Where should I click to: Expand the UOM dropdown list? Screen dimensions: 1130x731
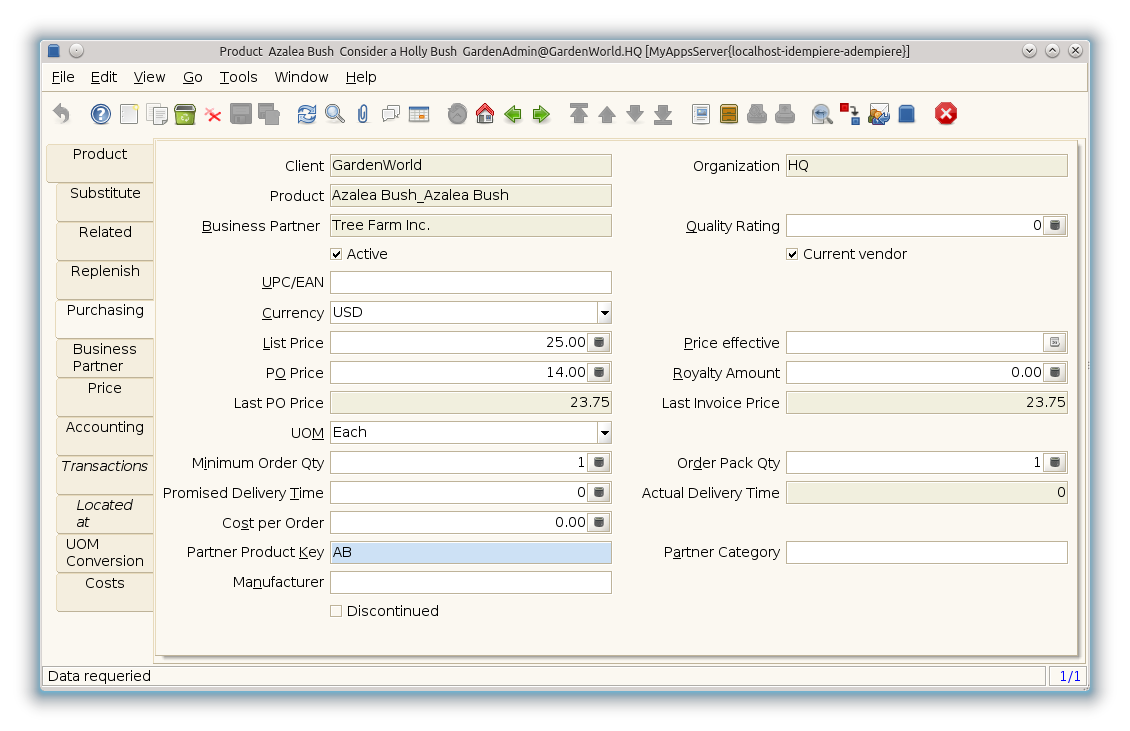(604, 433)
